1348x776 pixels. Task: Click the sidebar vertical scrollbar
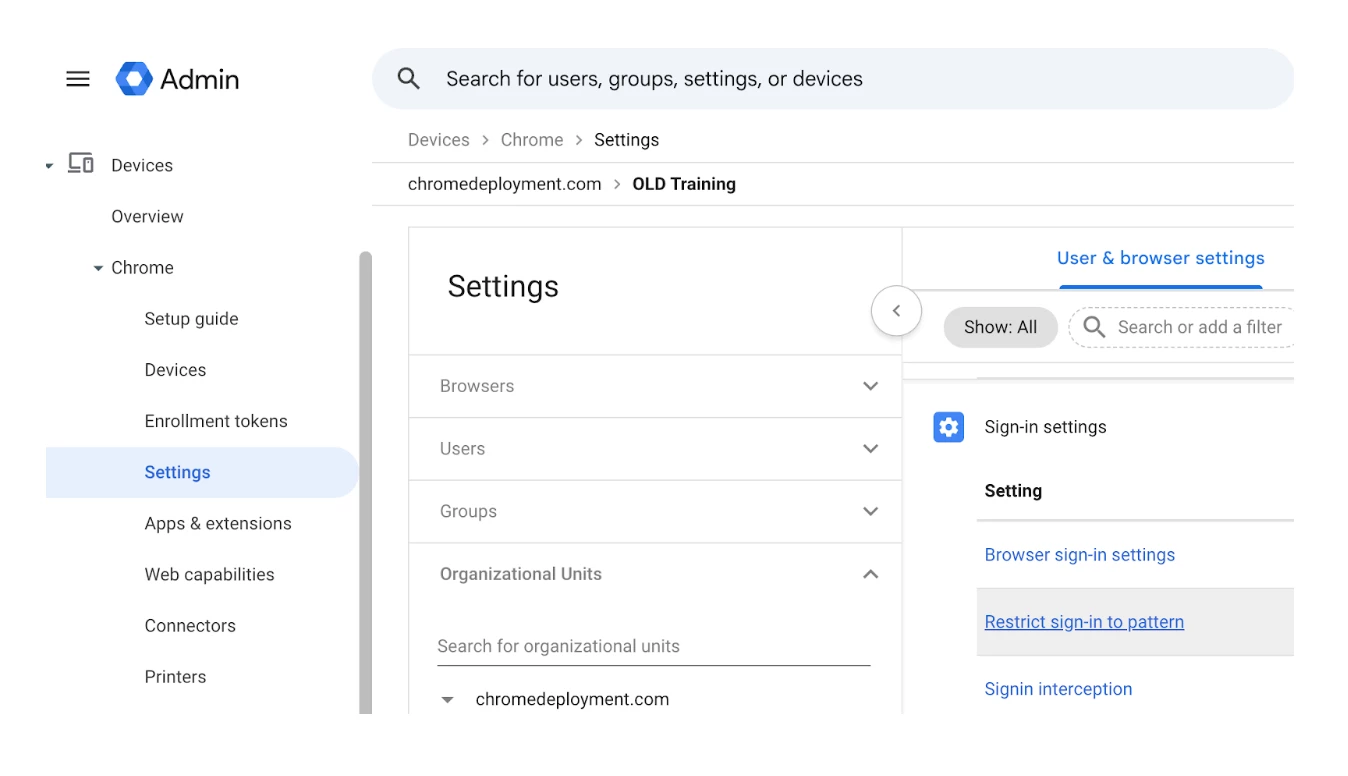coord(365,480)
